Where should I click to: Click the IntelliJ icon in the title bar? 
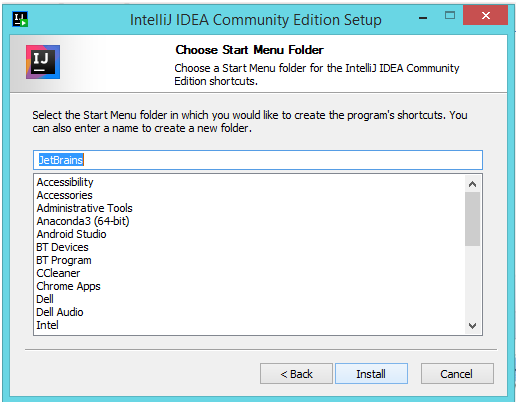tap(20, 19)
